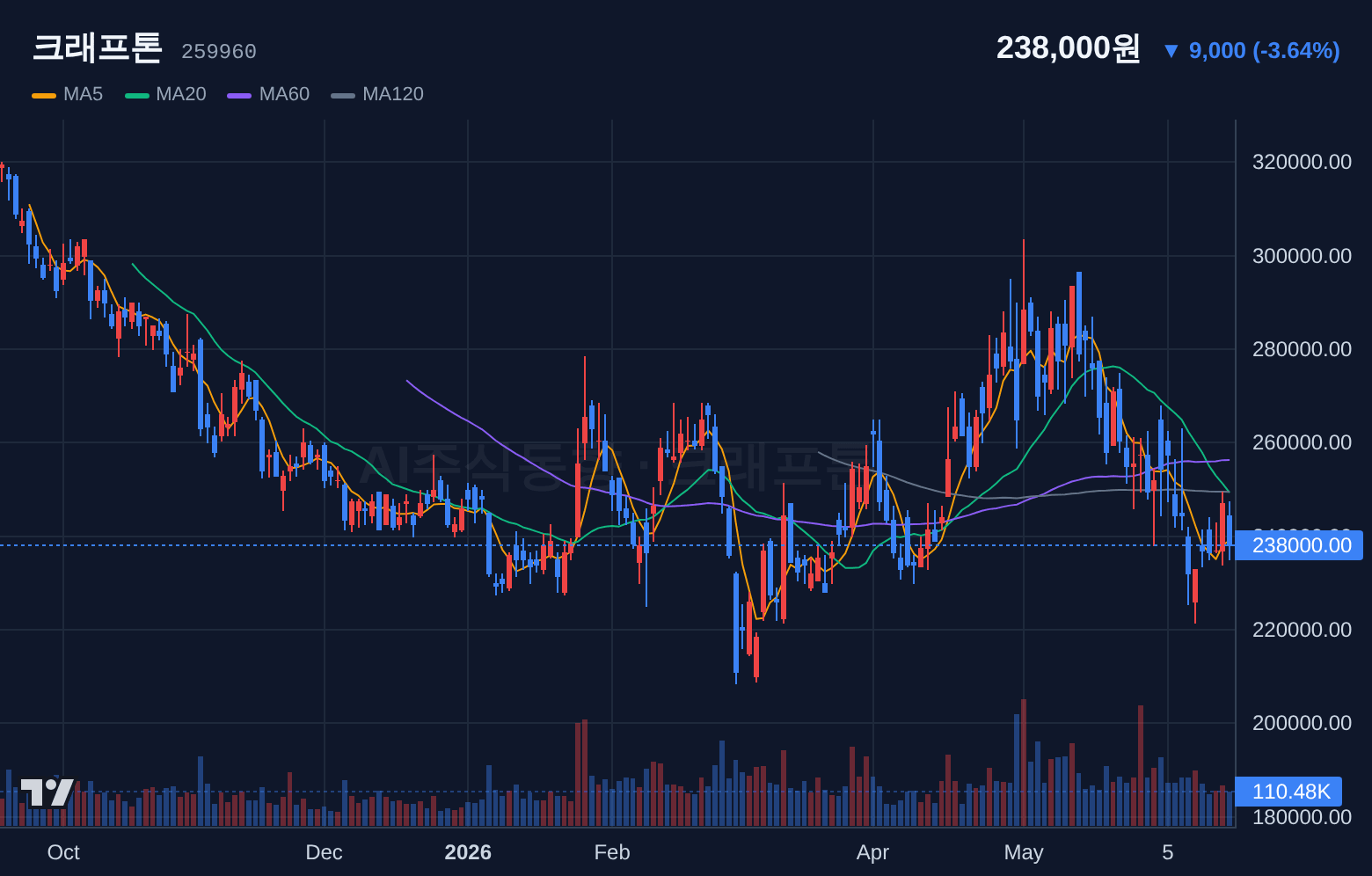The height and width of the screenshot is (876, 1372).
Task: Click the current price 238,000원
Action: click(x=1068, y=47)
